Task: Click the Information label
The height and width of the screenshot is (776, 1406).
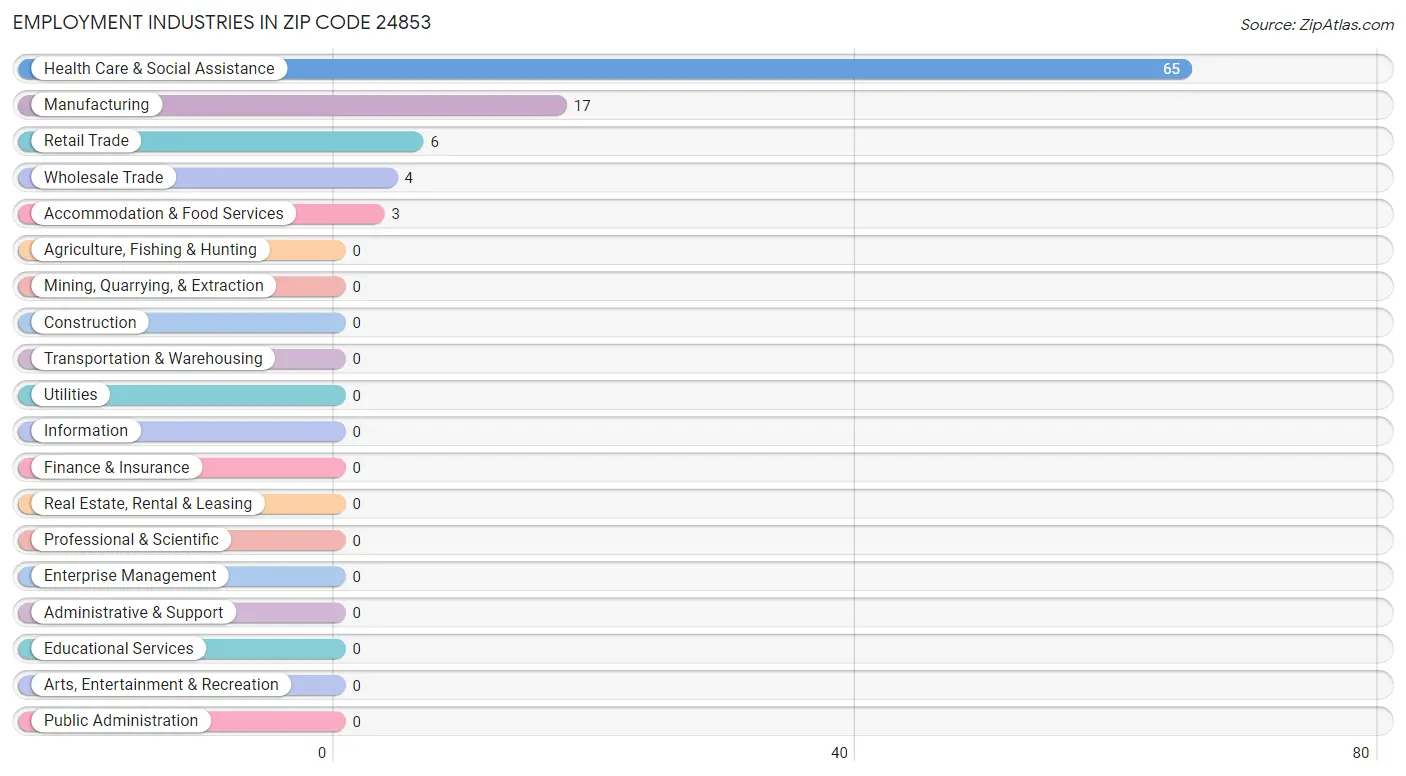Action: [x=86, y=431]
